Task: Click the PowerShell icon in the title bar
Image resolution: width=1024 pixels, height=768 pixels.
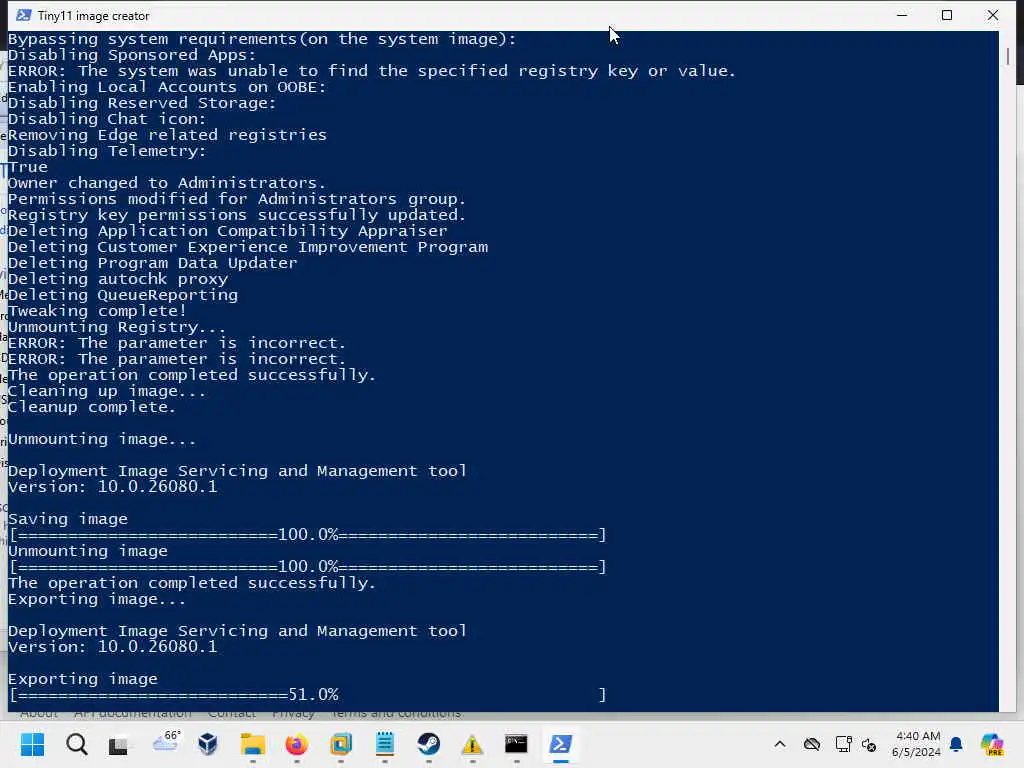Action: [x=24, y=15]
